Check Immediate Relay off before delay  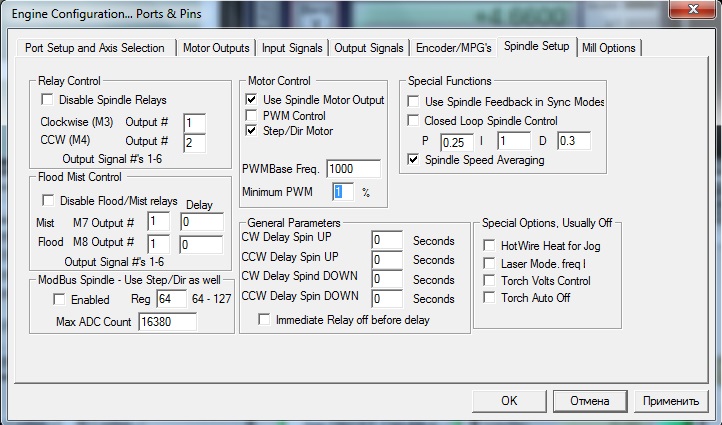(264, 320)
